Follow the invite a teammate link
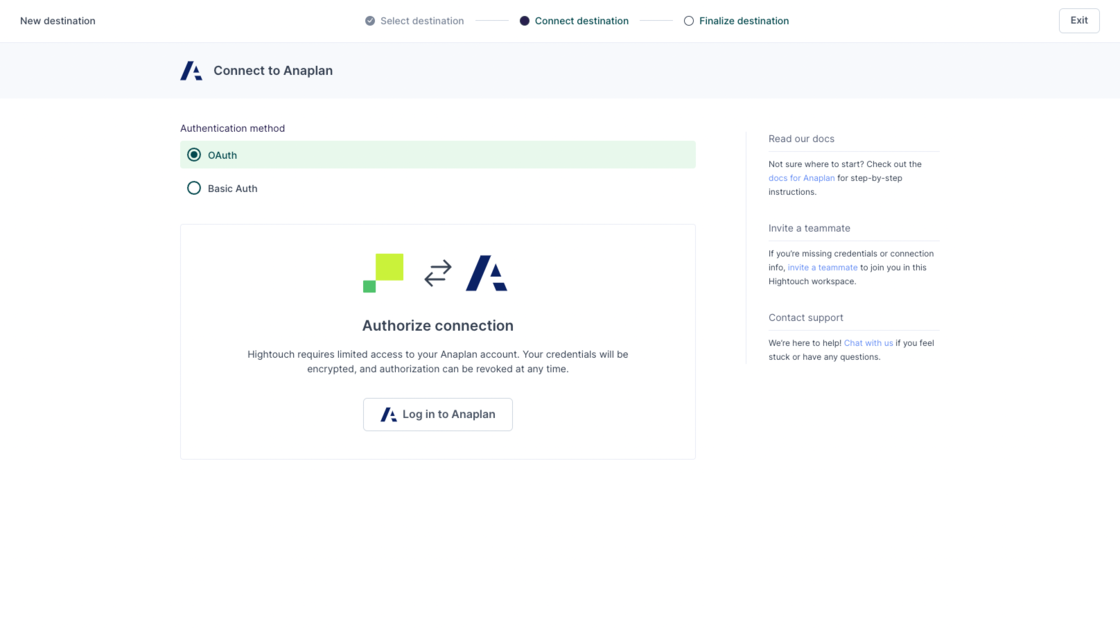Viewport: 1120px width, 635px height. pyautogui.click(x=822, y=268)
